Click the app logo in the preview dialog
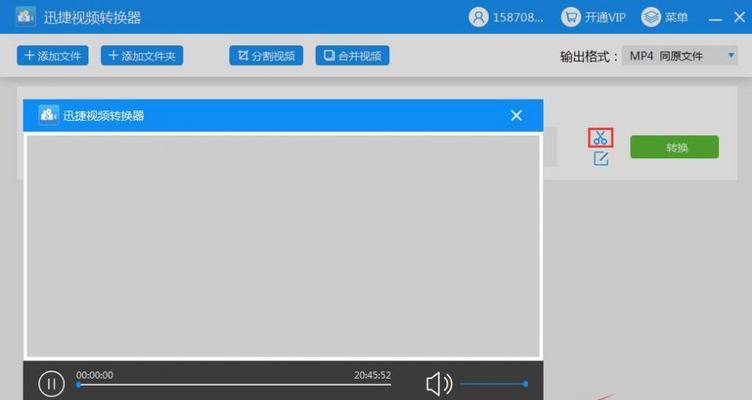This screenshot has width=752, height=400. coord(48,115)
